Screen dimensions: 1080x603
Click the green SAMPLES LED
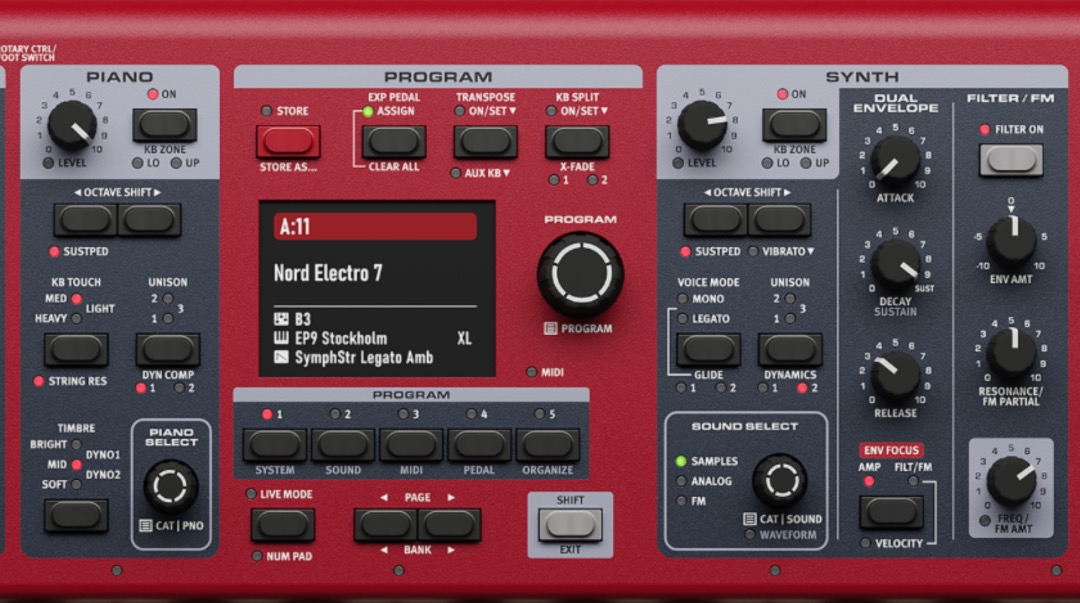(681, 461)
